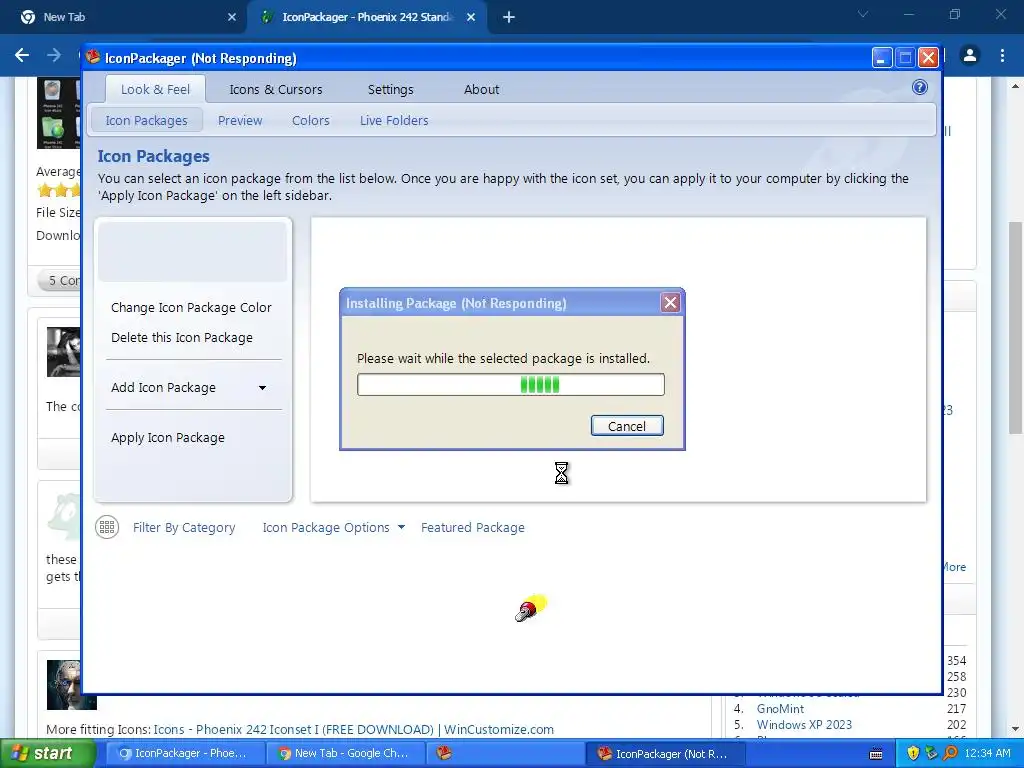Image resolution: width=1024 pixels, height=768 pixels.
Task: Switch to the Icons & Cursors tab
Action: point(276,89)
